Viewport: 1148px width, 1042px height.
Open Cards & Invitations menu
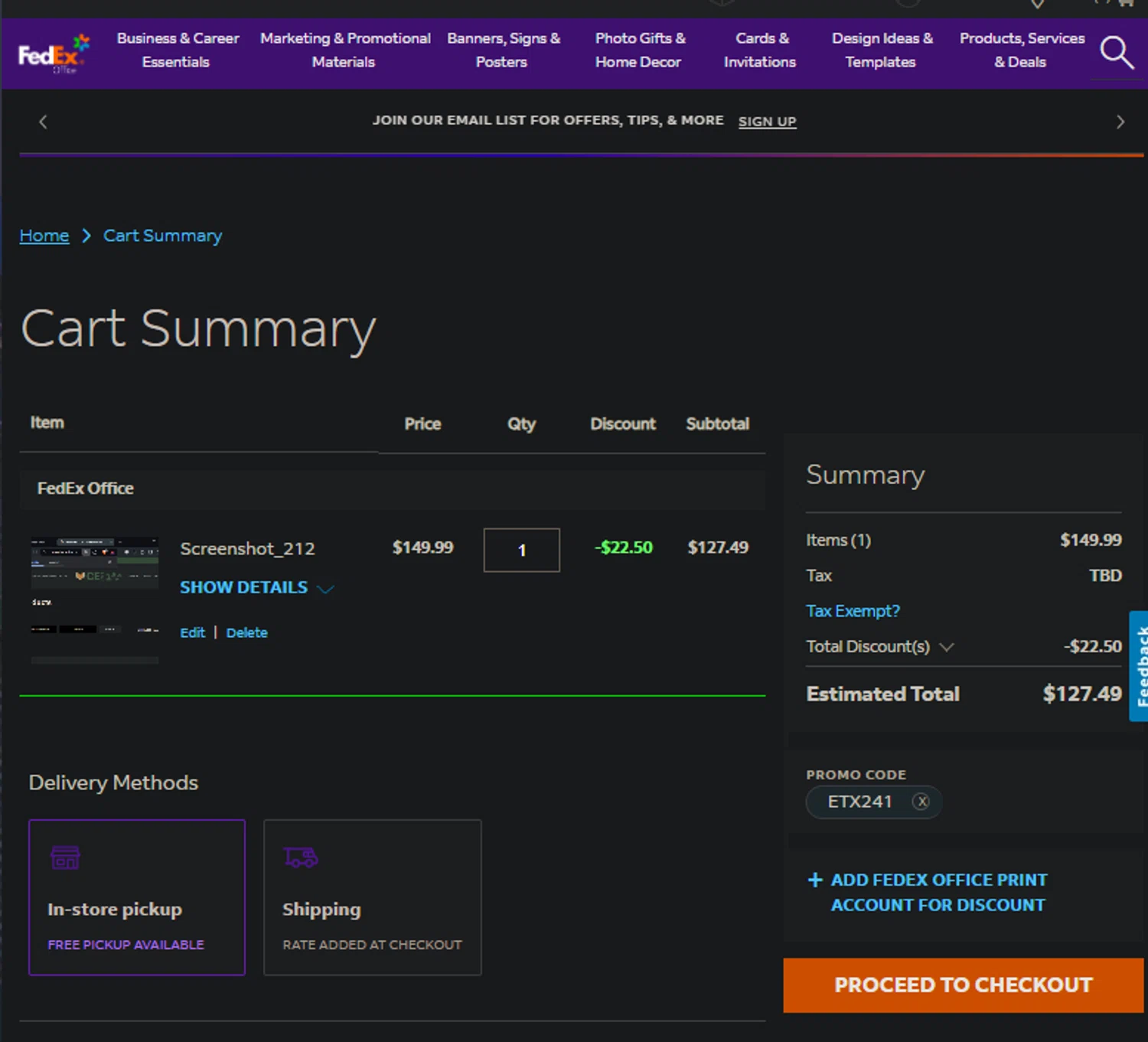coord(761,50)
